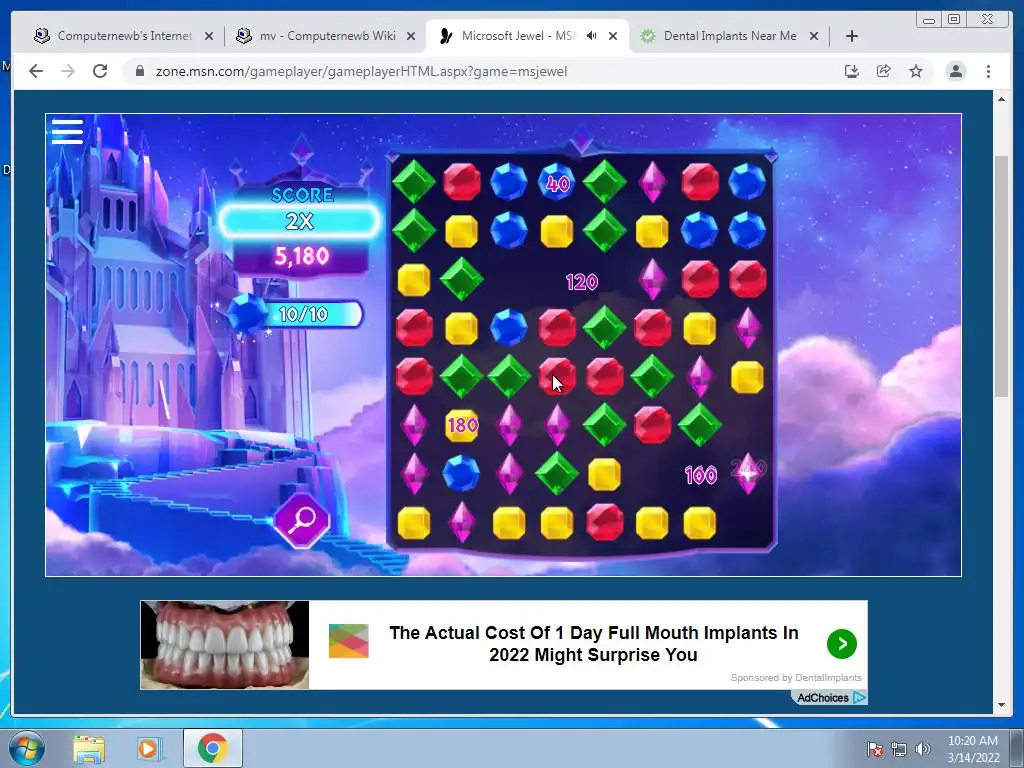Switch to the Computernewb's Internet tab
This screenshot has height=768, width=1024.
pyautogui.click(x=124, y=36)
